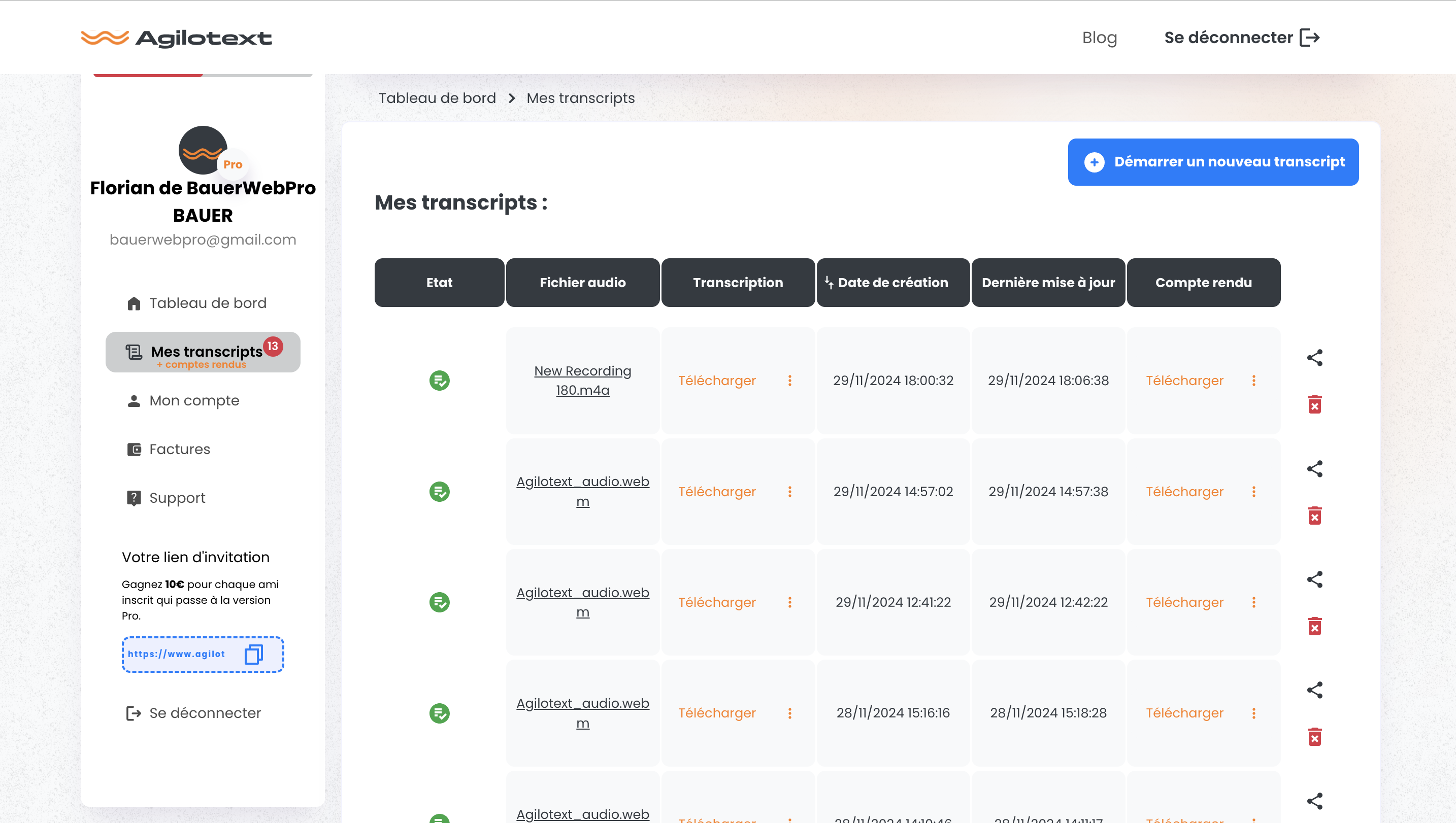Click the notification badge showing 13
1456x823 pixels.
tap(273, 346)
